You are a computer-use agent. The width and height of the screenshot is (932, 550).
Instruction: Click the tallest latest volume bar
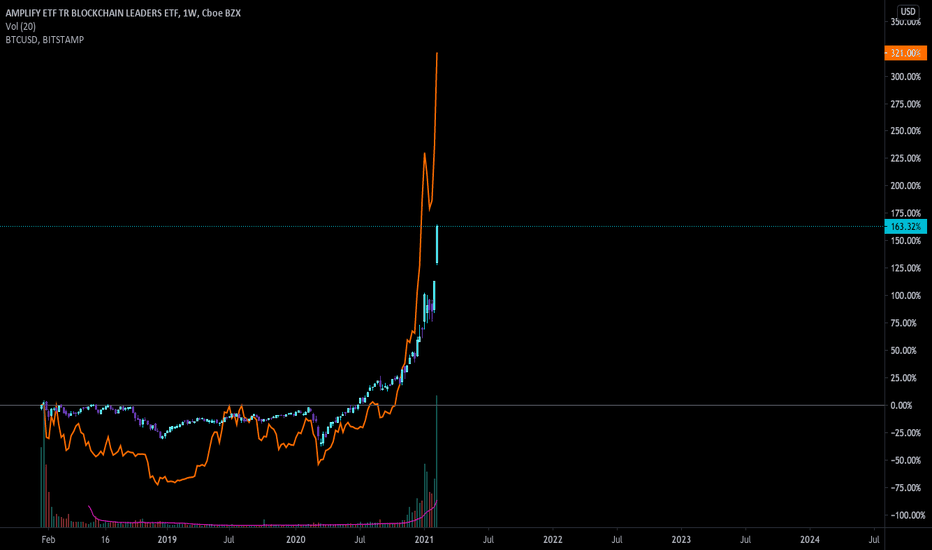click(x=437, y=461)
